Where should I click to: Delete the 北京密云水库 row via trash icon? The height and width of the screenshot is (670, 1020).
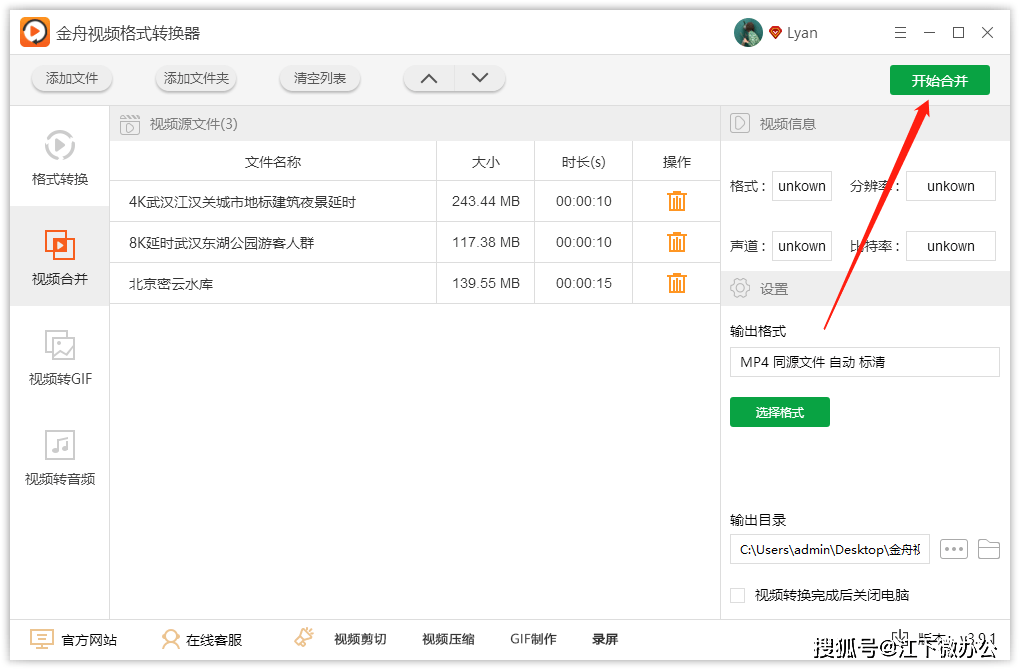coord(677,284)
